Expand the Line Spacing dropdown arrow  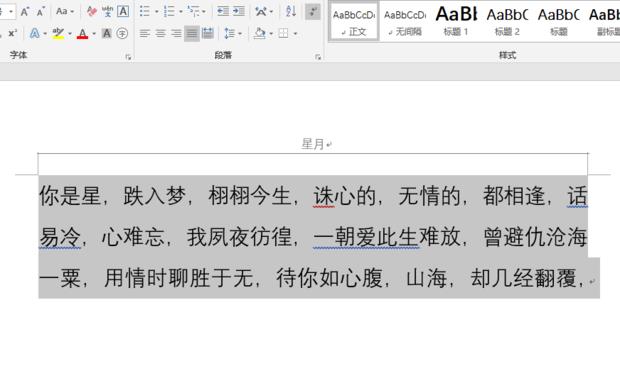240,34
